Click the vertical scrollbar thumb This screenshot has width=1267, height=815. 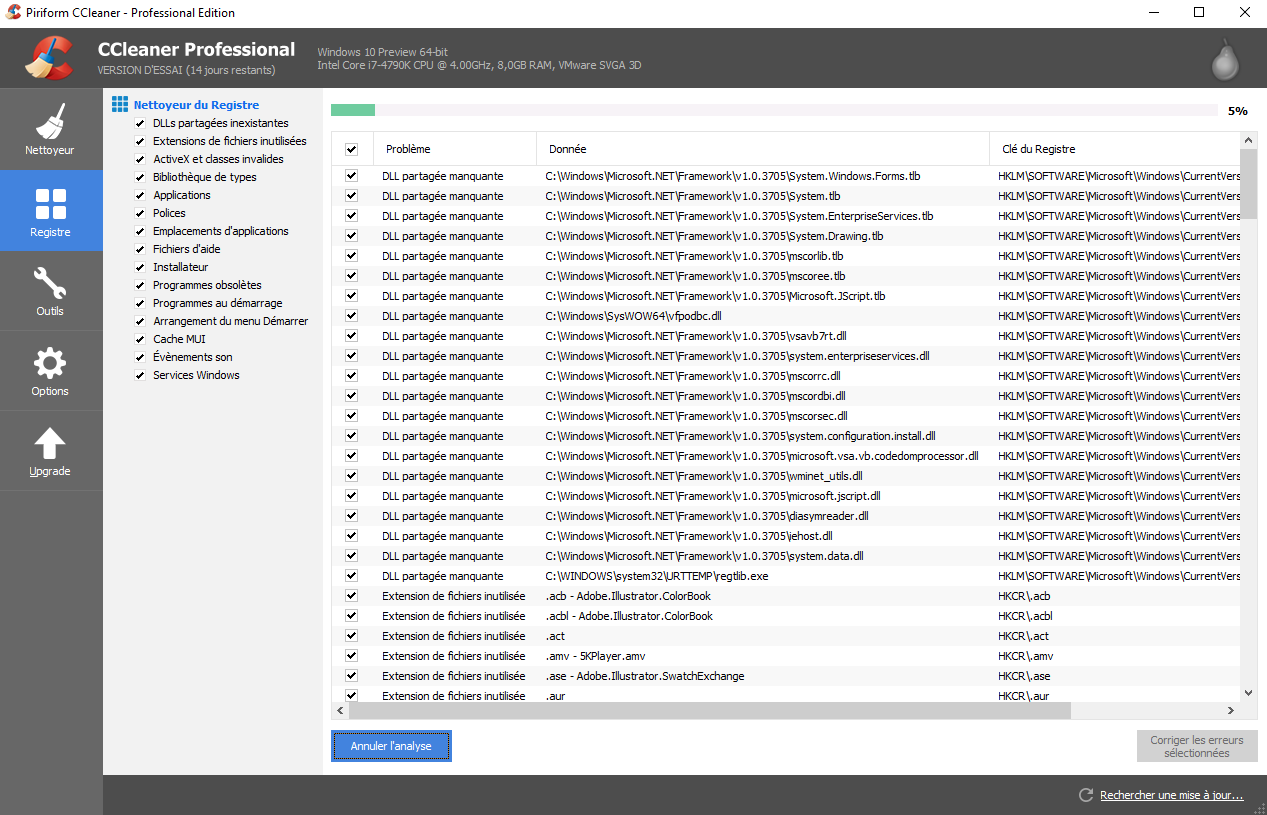point(1249,184)
